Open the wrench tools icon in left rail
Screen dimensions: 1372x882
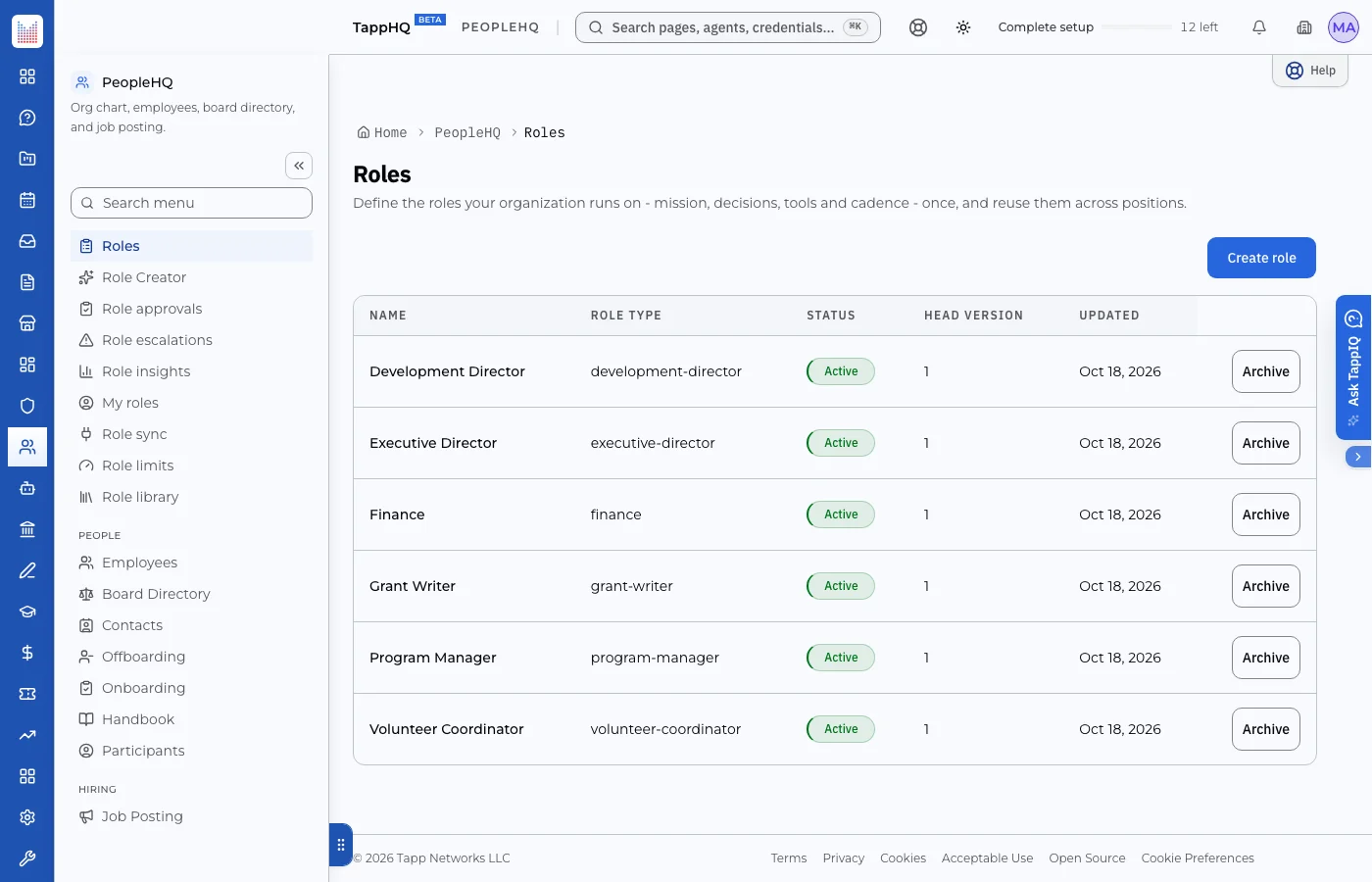point(27,858)
